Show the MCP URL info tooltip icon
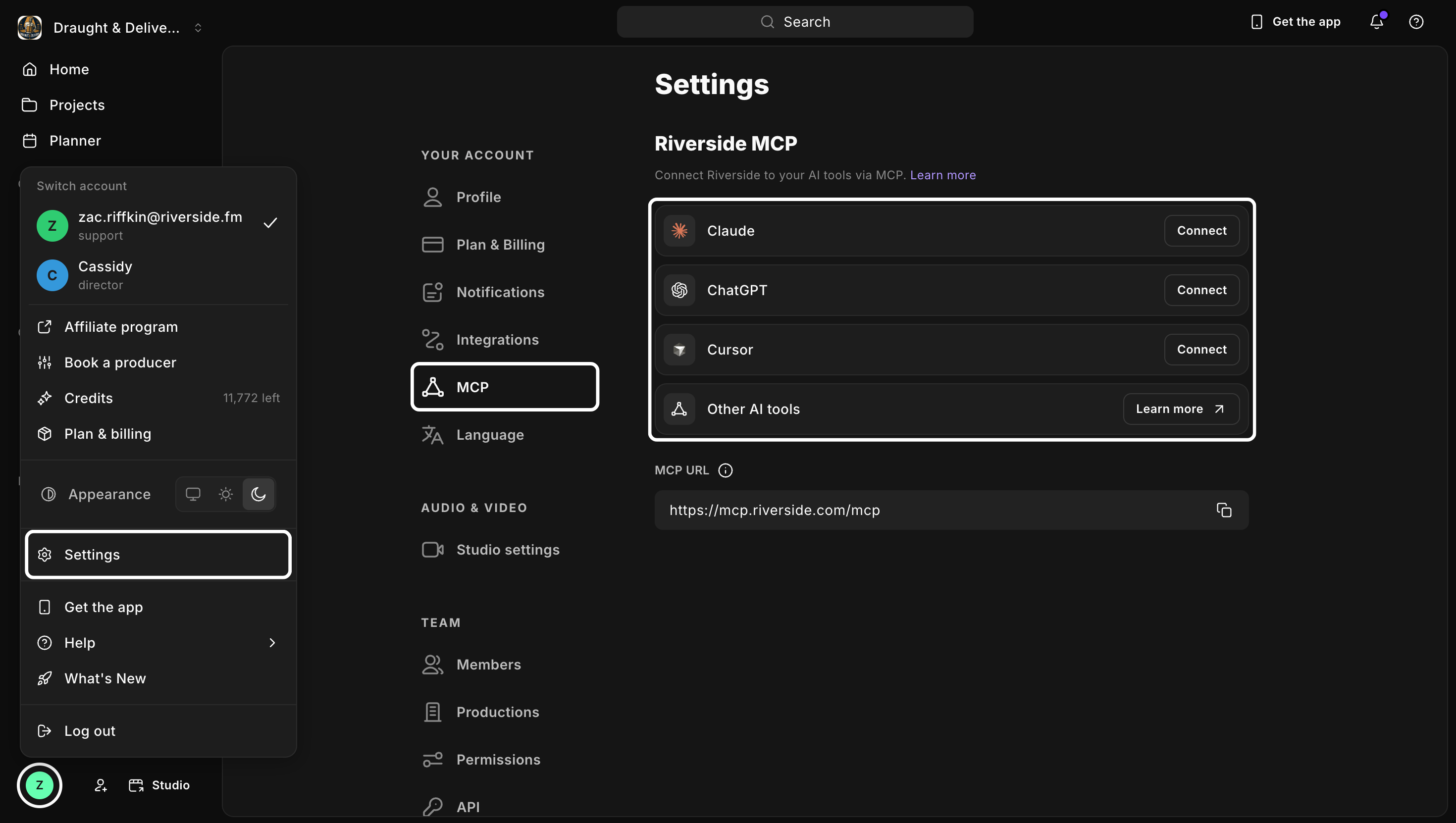Screen dimensions: 1456x823 pyautogui.click(x=725, y=470)
